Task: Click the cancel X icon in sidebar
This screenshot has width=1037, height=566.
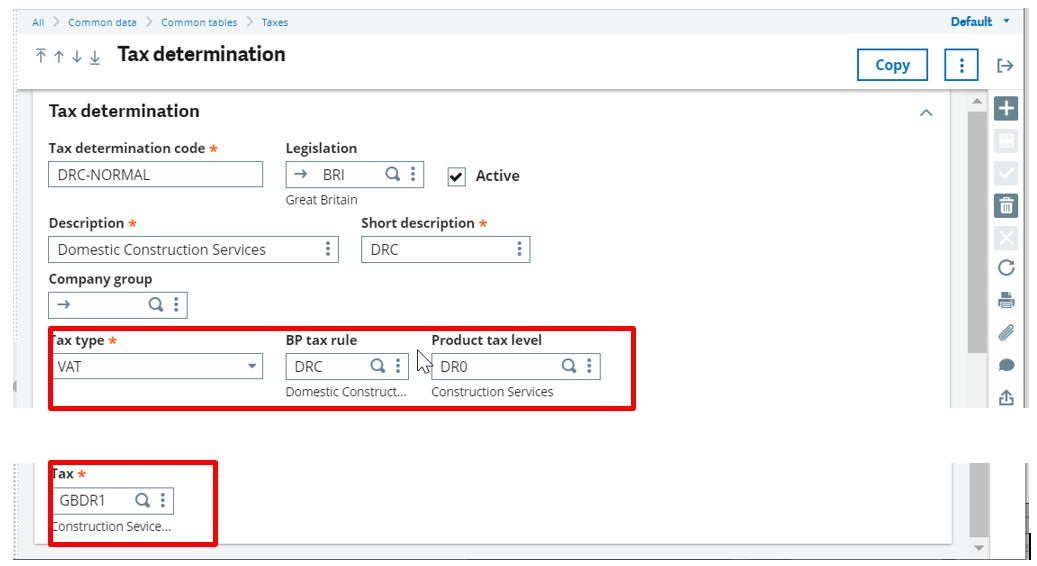Action: click(x=1006, y=237)
